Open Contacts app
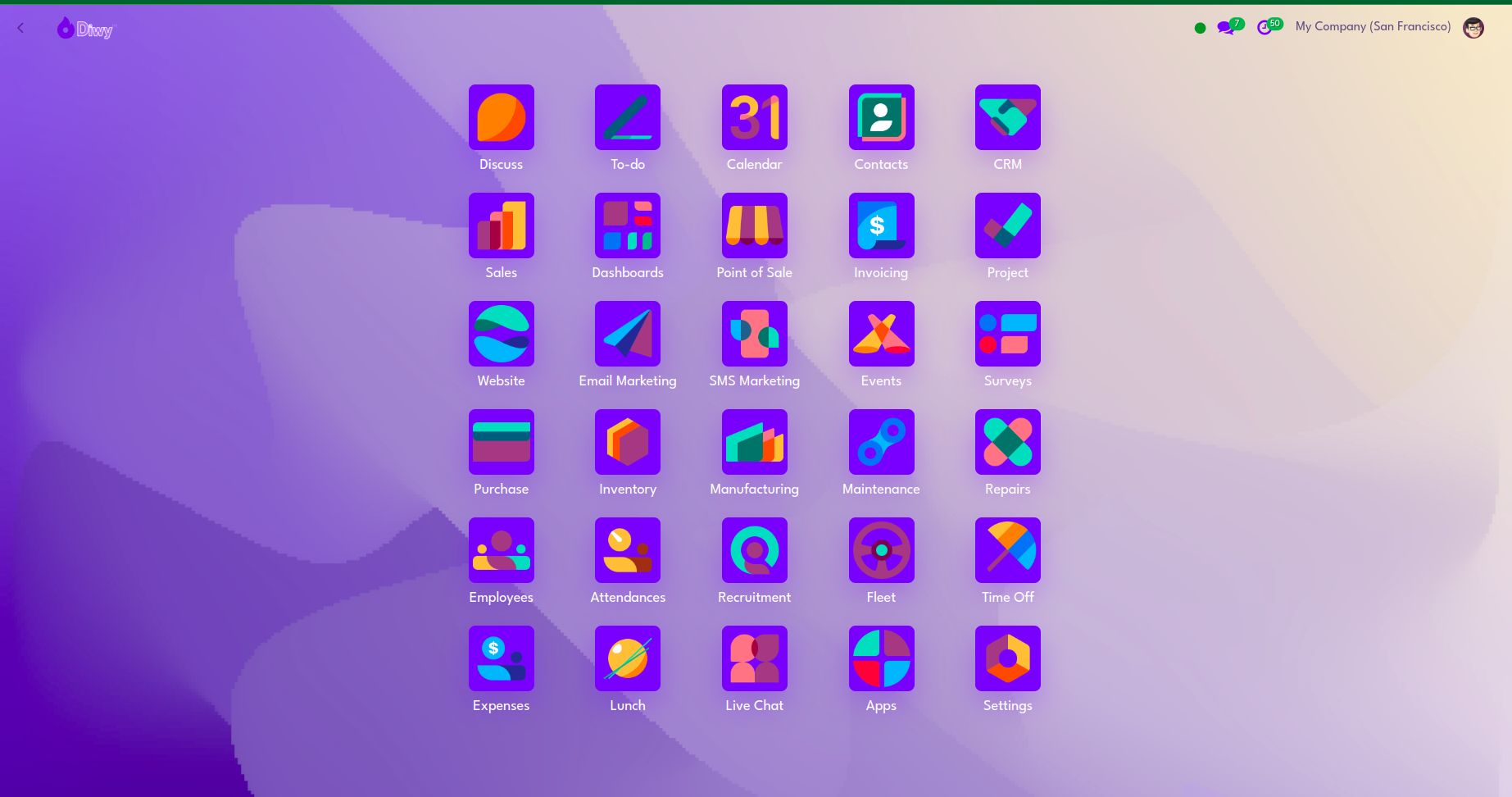Screen dimensions: 1512x797 (882, 117)
